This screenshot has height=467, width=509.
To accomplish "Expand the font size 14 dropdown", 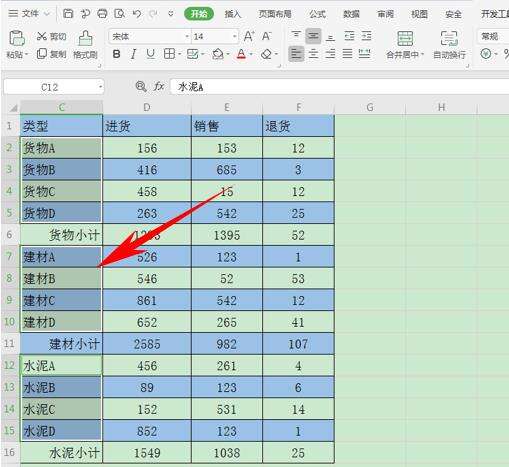I will click(235, 36).
